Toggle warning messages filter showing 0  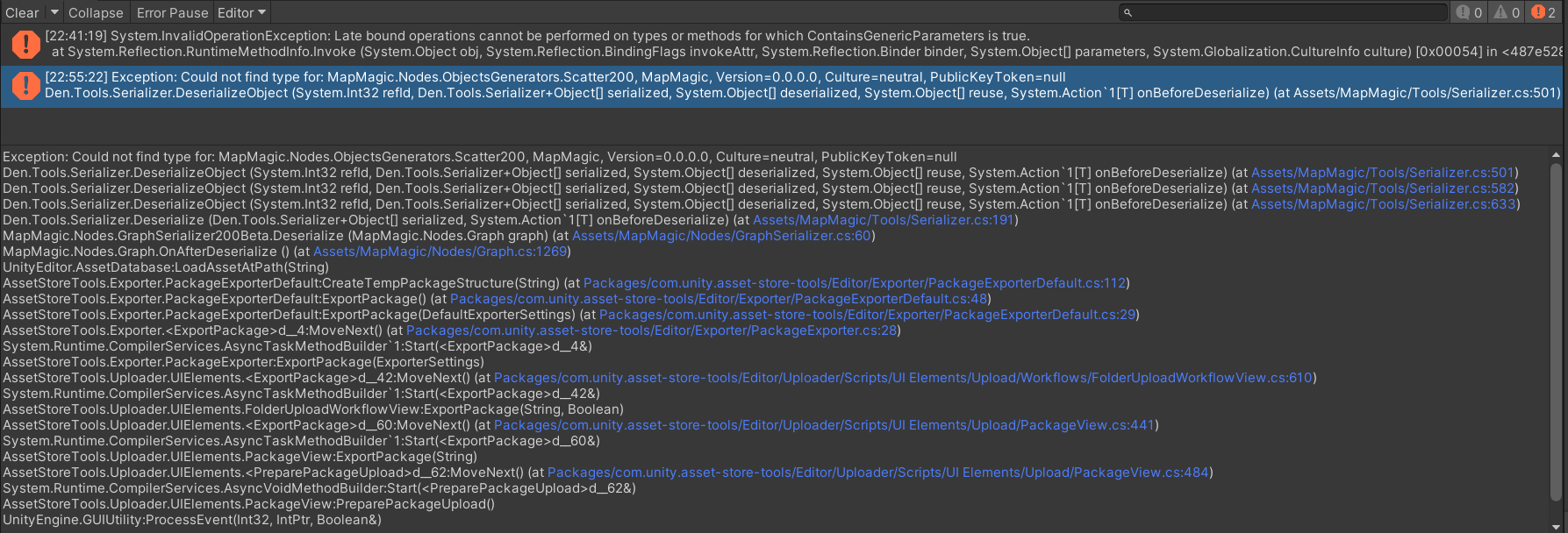point(1507,12)
